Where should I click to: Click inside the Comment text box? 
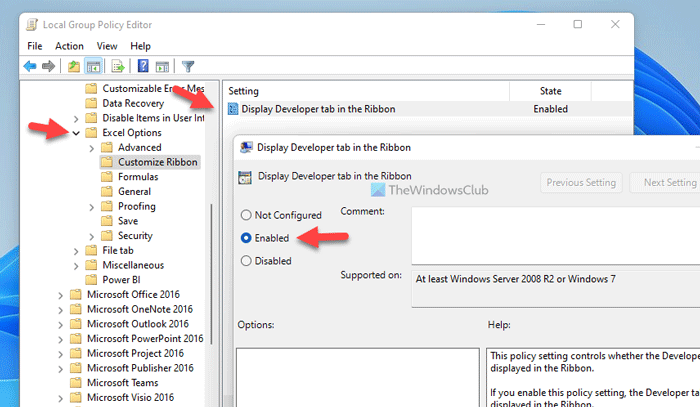[555, 235]
